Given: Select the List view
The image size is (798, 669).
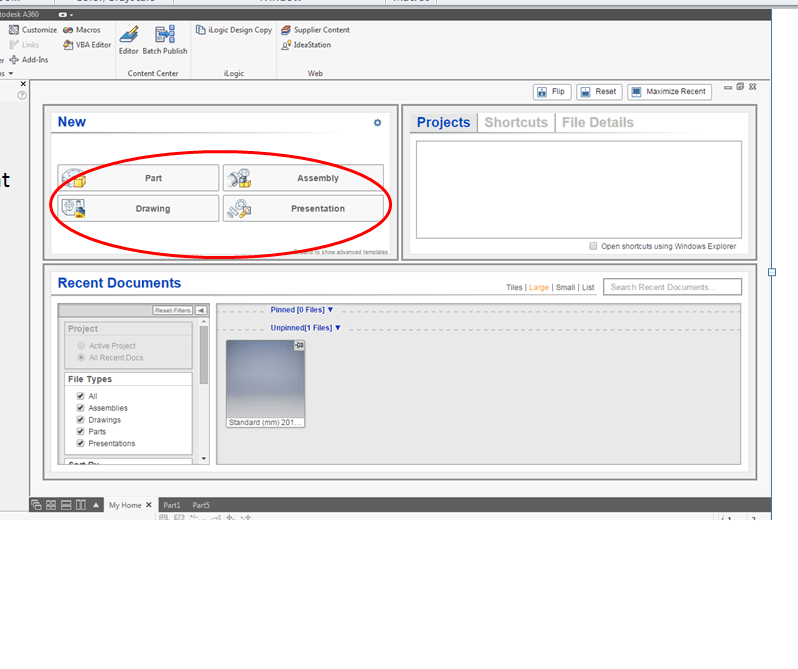Looking at the screenshot, I should coord(588,287).
